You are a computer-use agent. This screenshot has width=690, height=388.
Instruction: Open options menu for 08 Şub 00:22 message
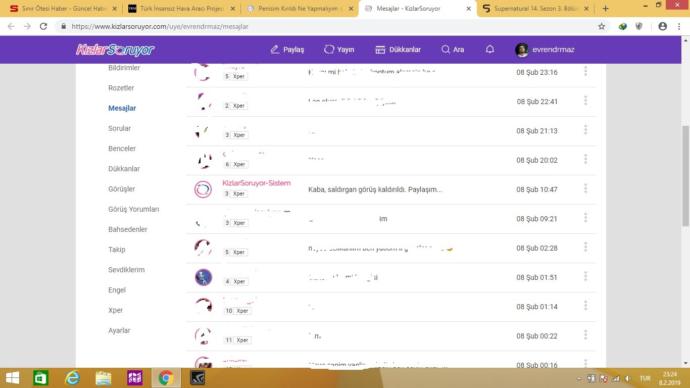click(x=585, y=335)
